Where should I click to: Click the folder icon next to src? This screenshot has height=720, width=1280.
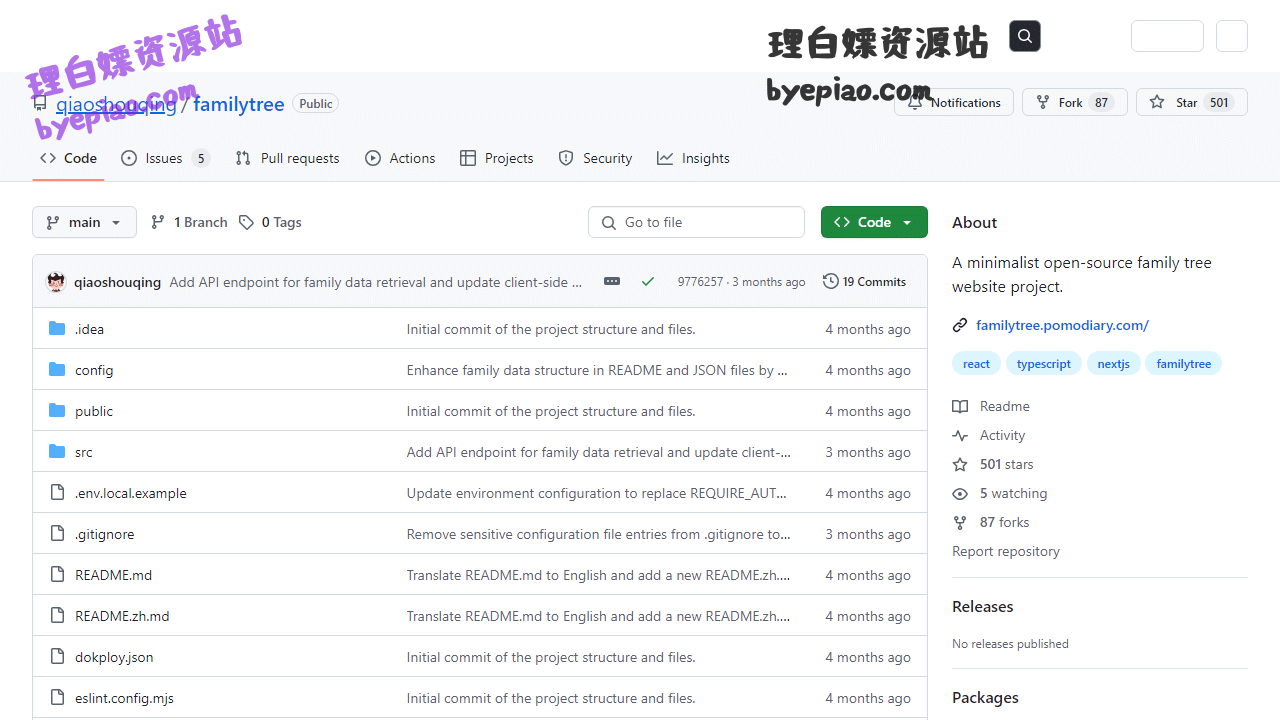tap(57, 452)
